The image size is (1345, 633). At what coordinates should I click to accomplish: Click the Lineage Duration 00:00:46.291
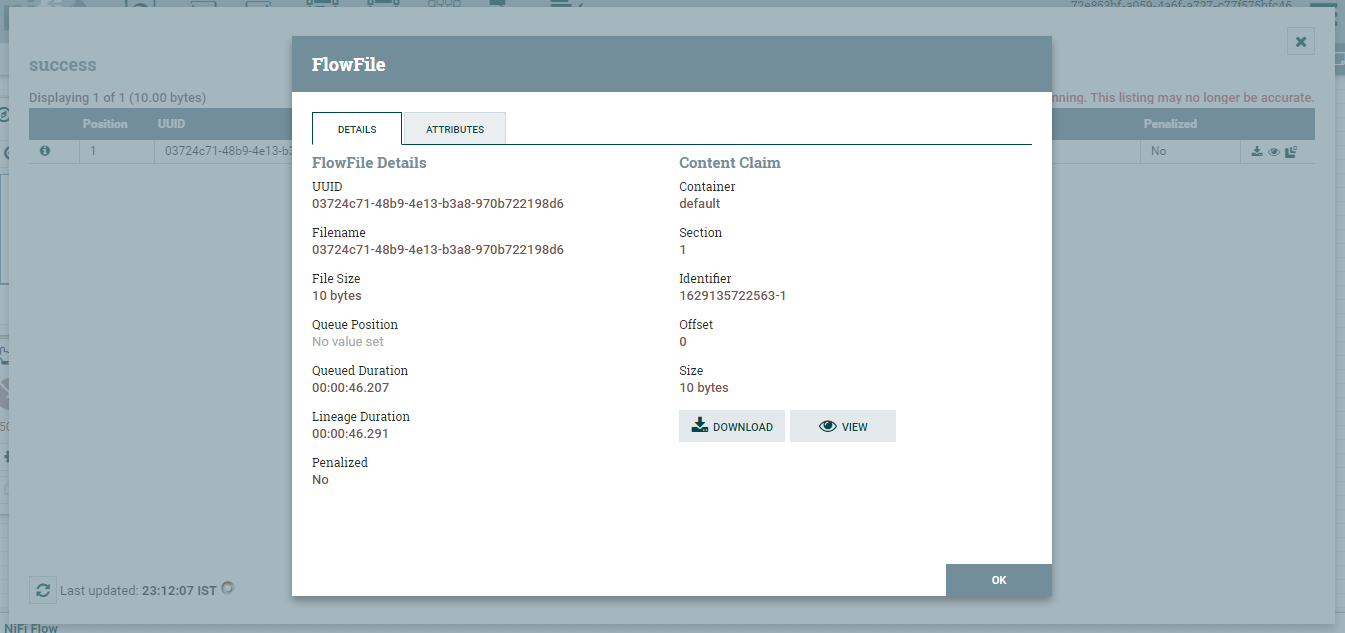[351, 434]
